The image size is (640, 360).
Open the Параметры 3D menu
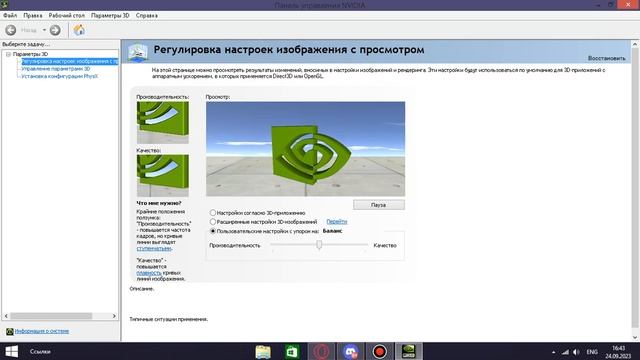point(110,15)
